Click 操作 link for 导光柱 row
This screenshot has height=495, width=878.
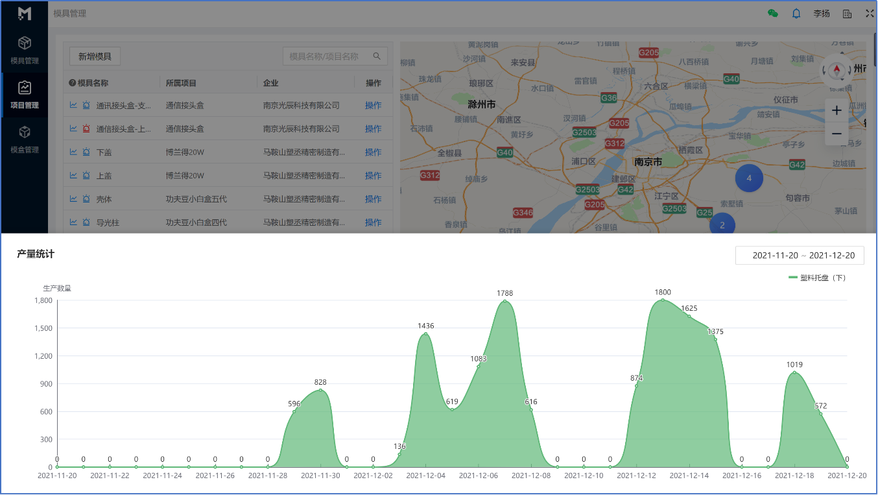[373, 222]
